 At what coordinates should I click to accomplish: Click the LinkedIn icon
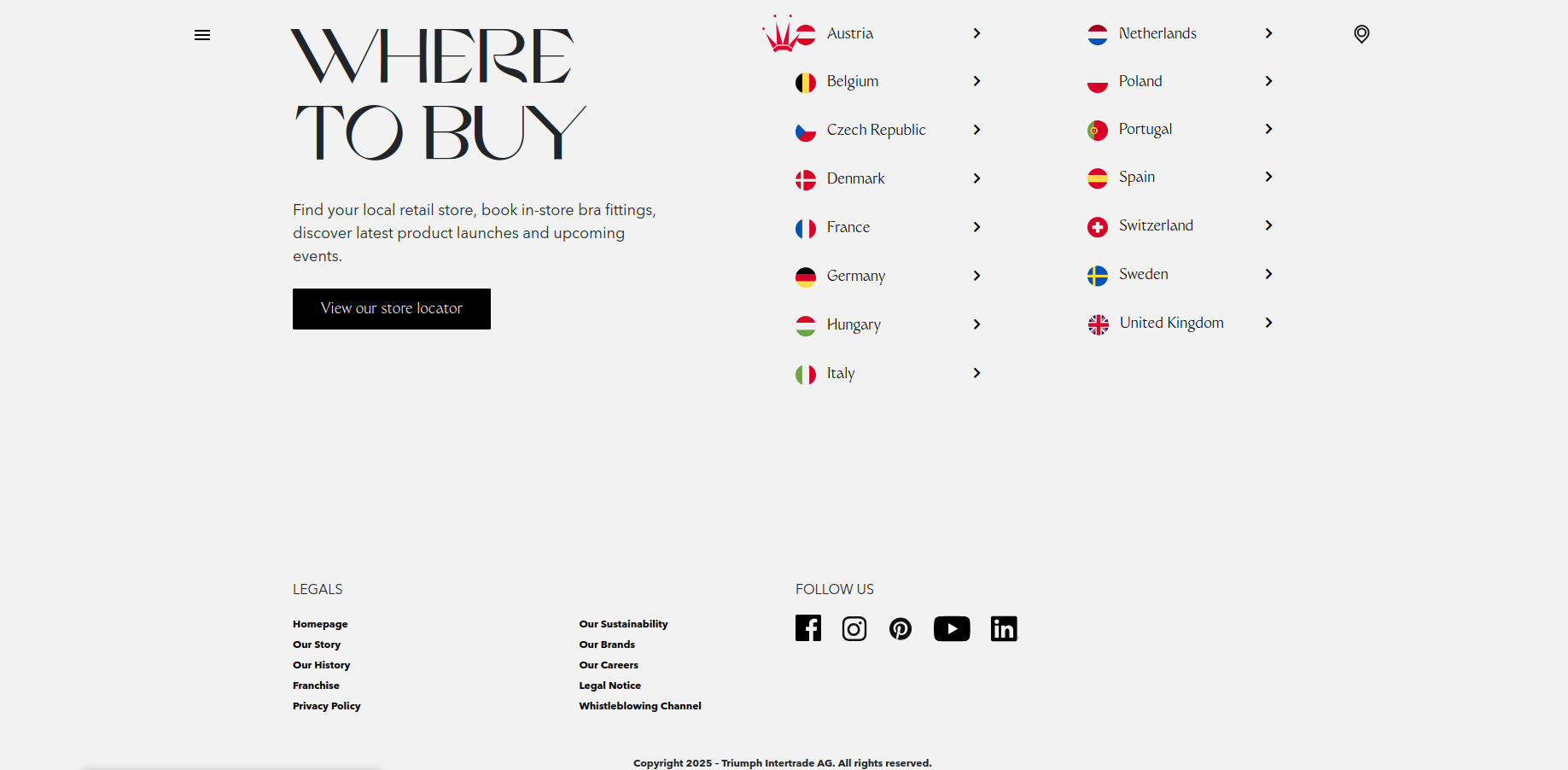[1004, 629]
